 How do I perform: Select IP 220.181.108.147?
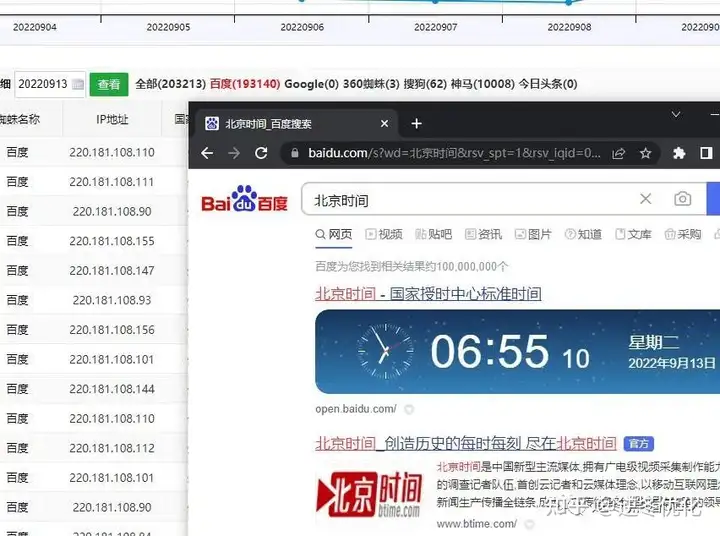click(112, 271)
